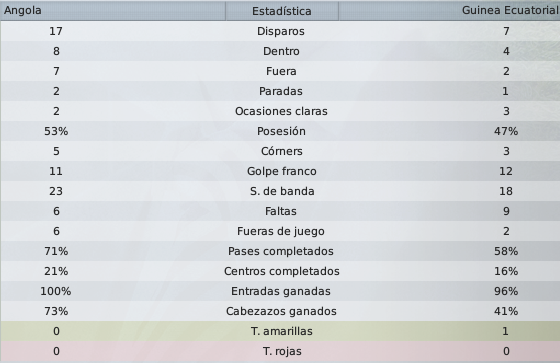Select the Ocasiones claras row

pos(280,111)
